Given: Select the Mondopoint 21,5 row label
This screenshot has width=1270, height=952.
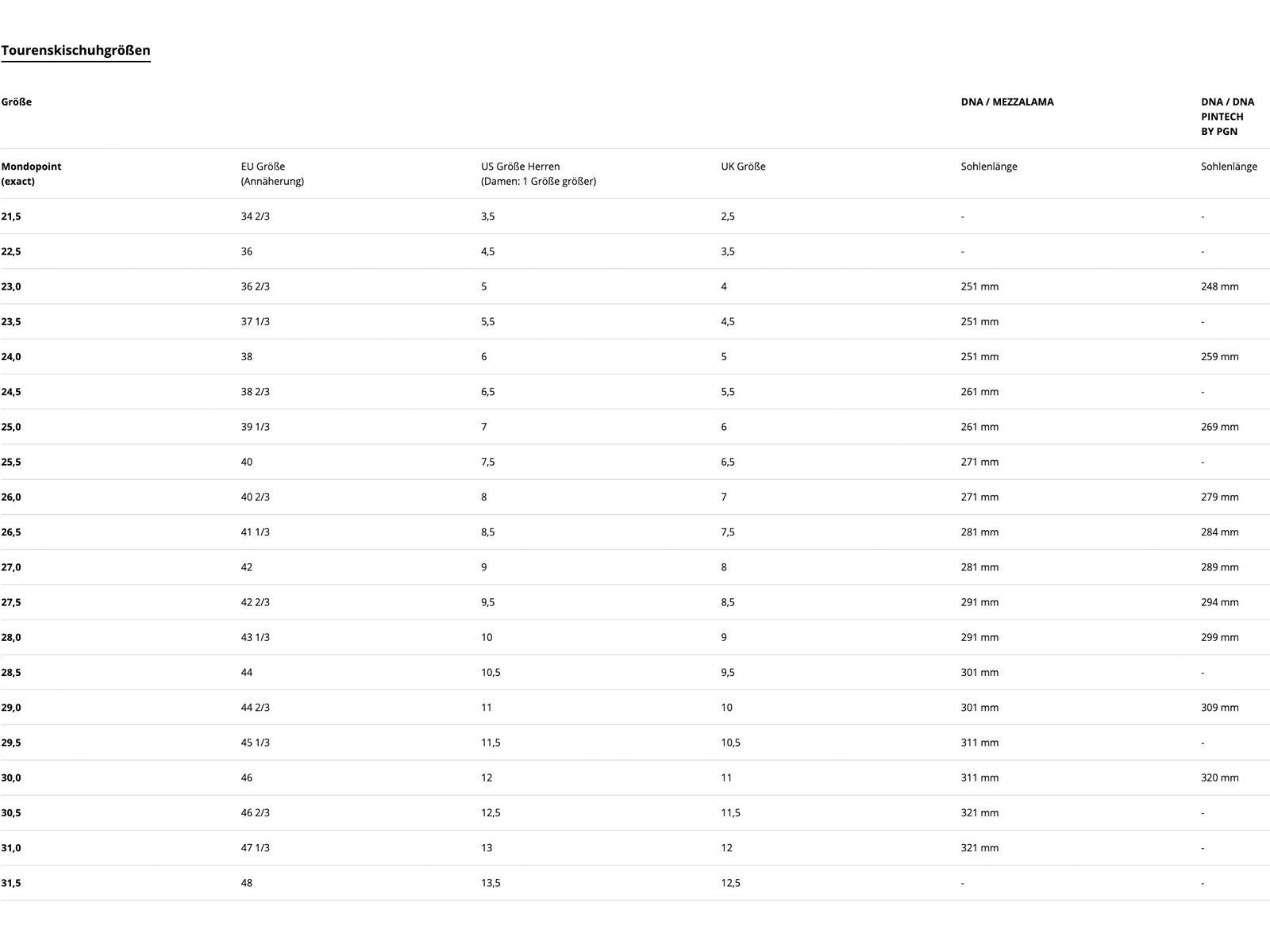Looking at the screenshot, I should click(11, 217).
